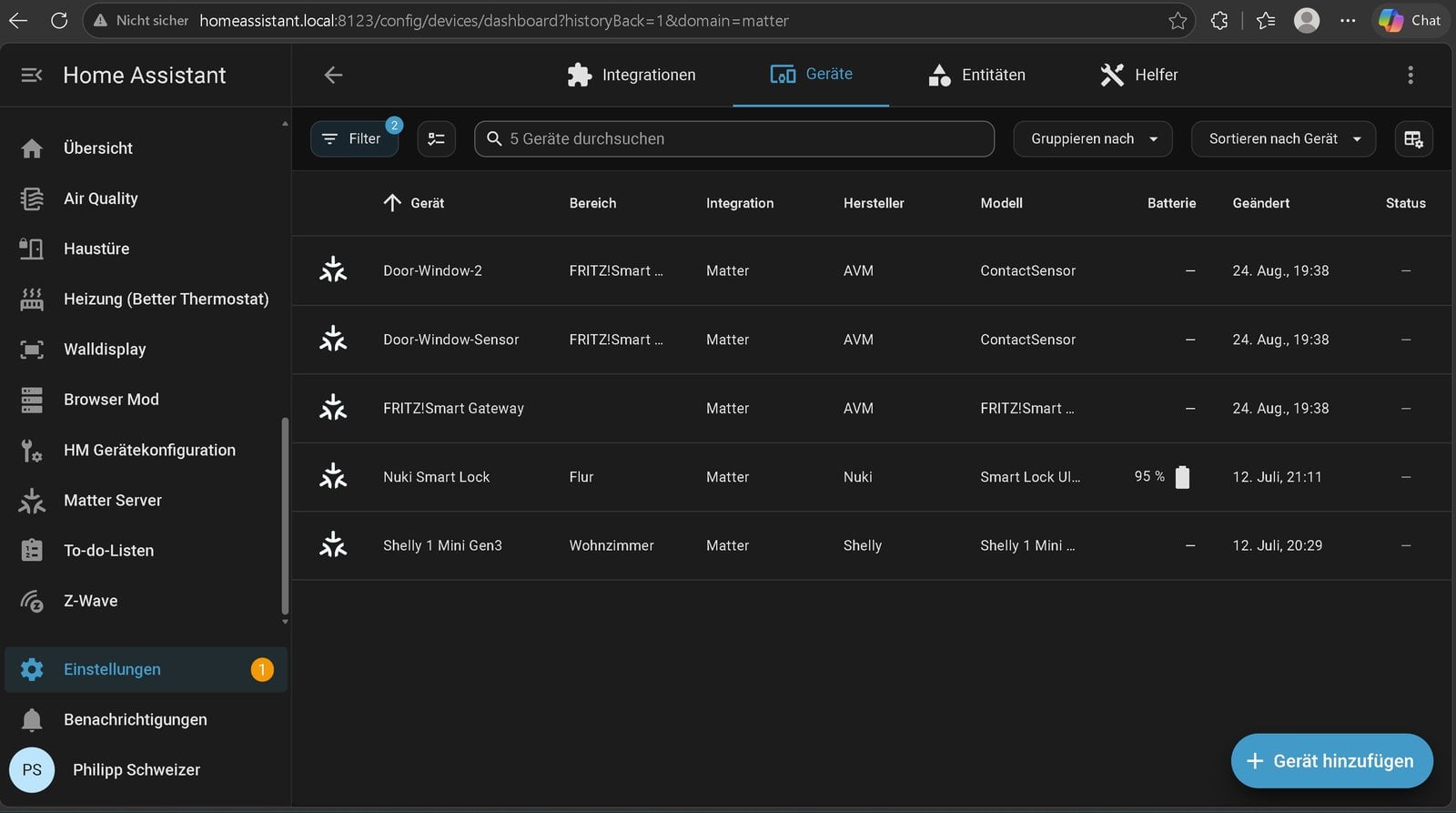Open Einstellungen gear icon
This screenshot has width=1456, height=813.
[x=32, y=669]
